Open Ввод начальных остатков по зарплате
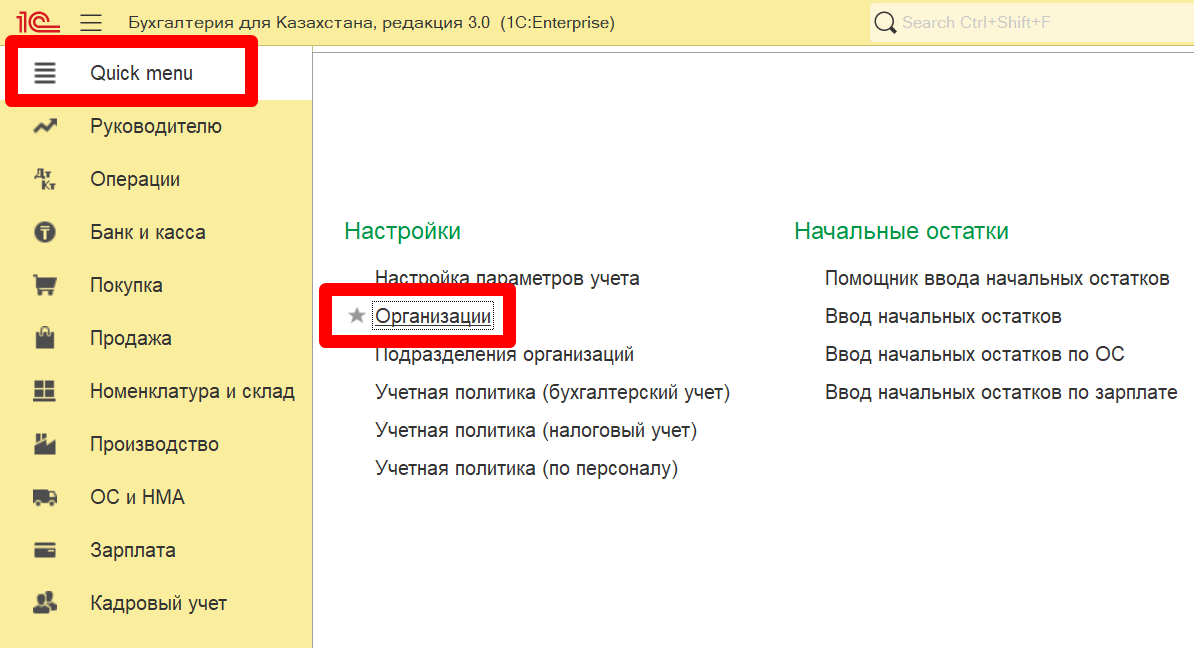Screen dimensions: 1194x648 1001,392
